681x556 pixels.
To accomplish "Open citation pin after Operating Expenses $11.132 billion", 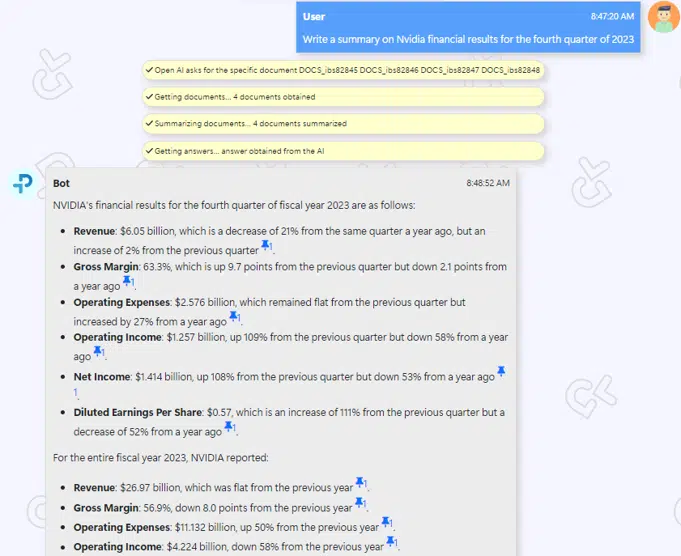I will 387,522.
